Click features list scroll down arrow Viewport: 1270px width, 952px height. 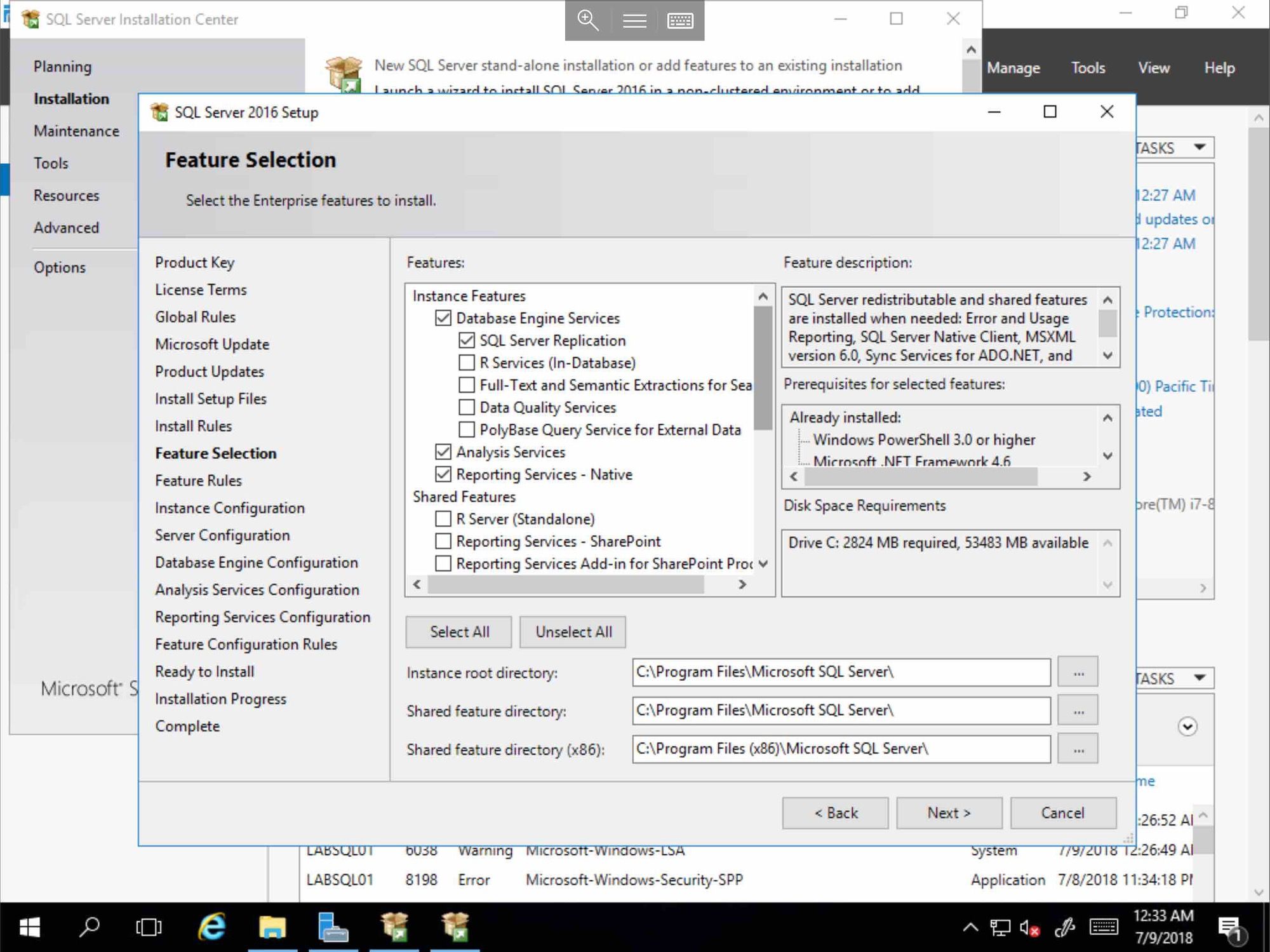763,563
